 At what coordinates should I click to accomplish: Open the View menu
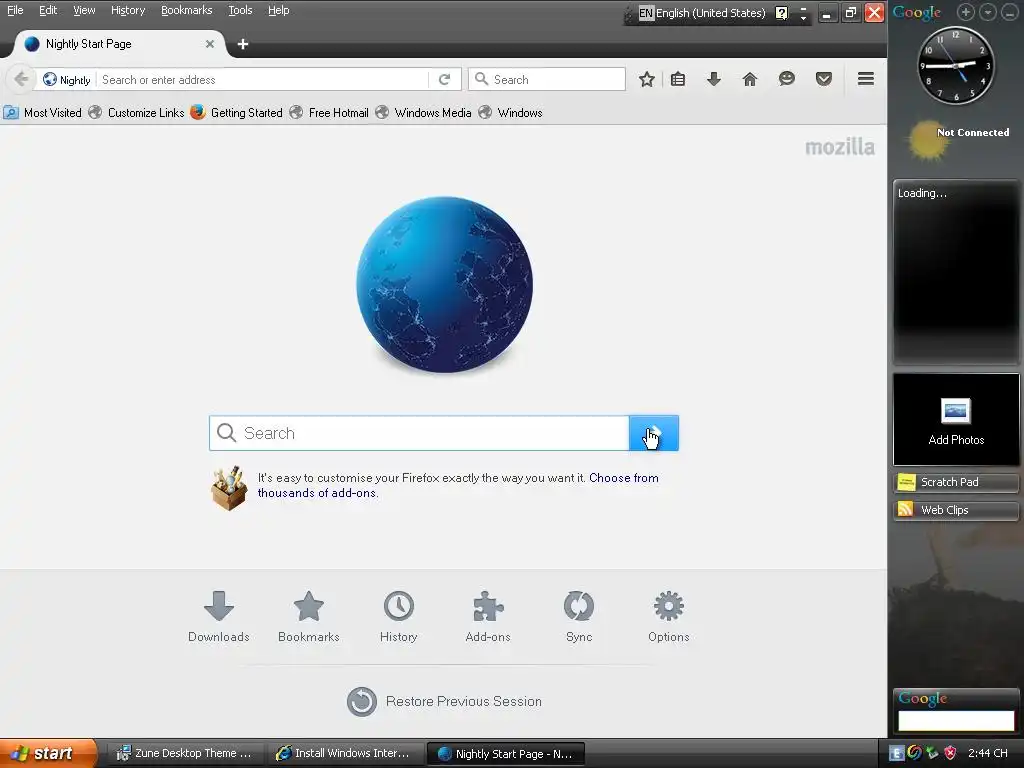[x=84, y=10]
